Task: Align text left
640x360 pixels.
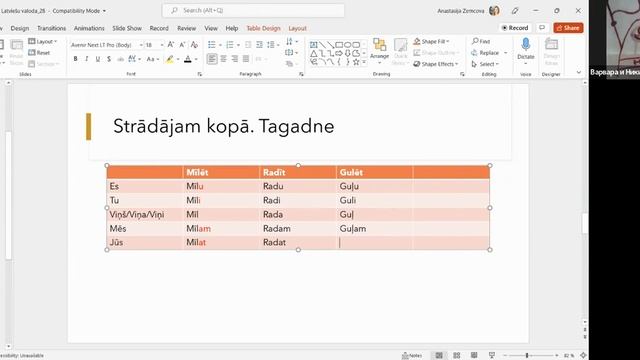Action: 211,59
